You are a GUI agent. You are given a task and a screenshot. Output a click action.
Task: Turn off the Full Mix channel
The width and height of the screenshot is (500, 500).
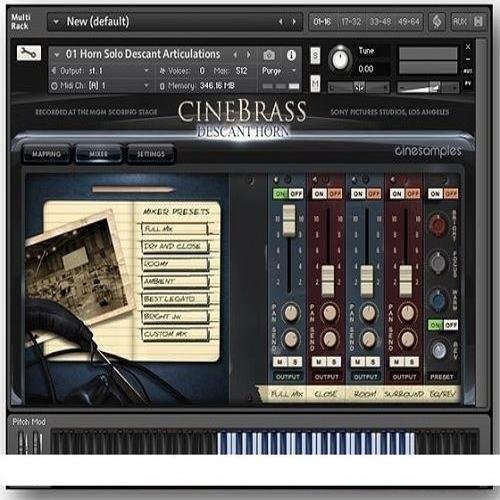click(x=296, y=194)
